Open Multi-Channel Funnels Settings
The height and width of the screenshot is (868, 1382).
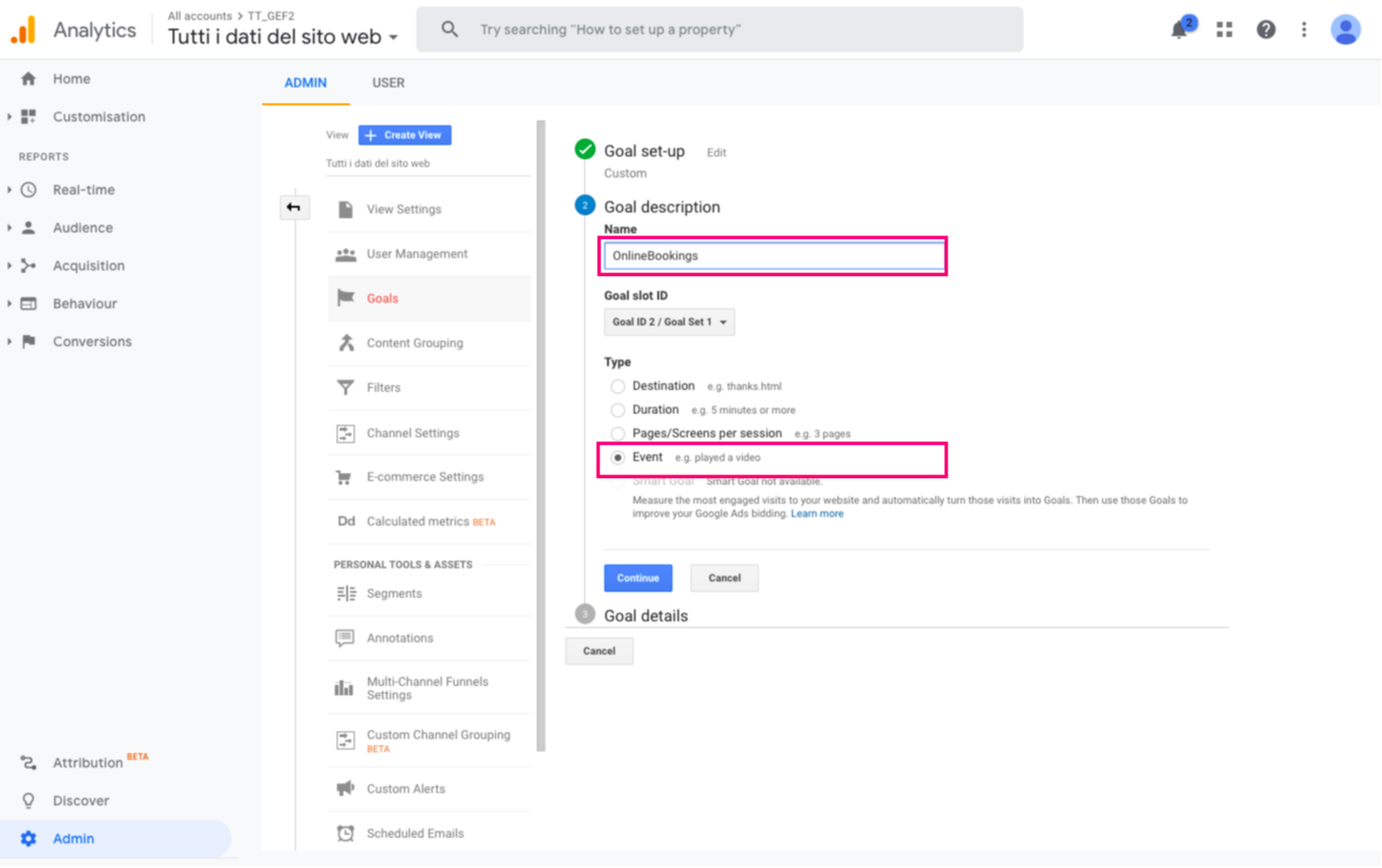click(429, 688)
